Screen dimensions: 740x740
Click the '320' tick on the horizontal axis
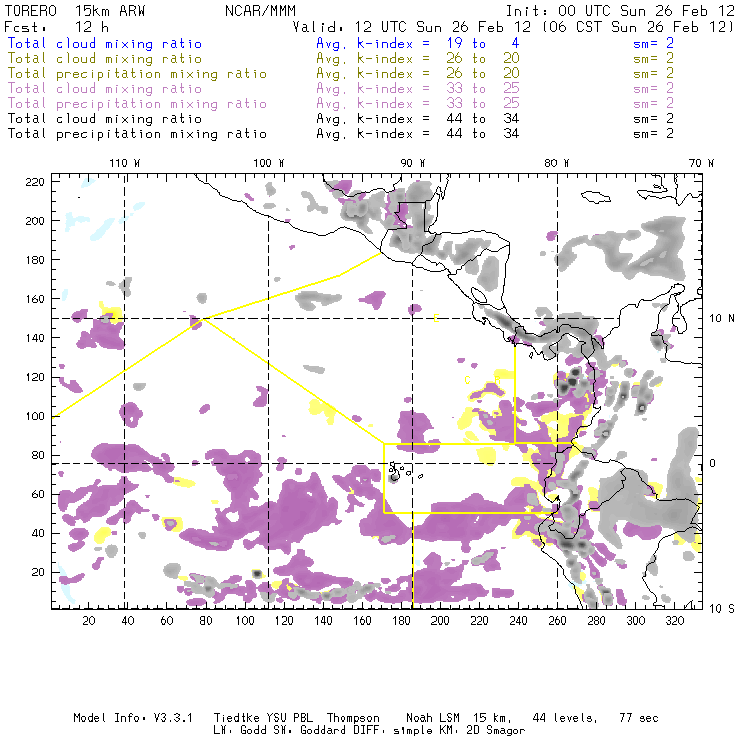coord(674,621)
